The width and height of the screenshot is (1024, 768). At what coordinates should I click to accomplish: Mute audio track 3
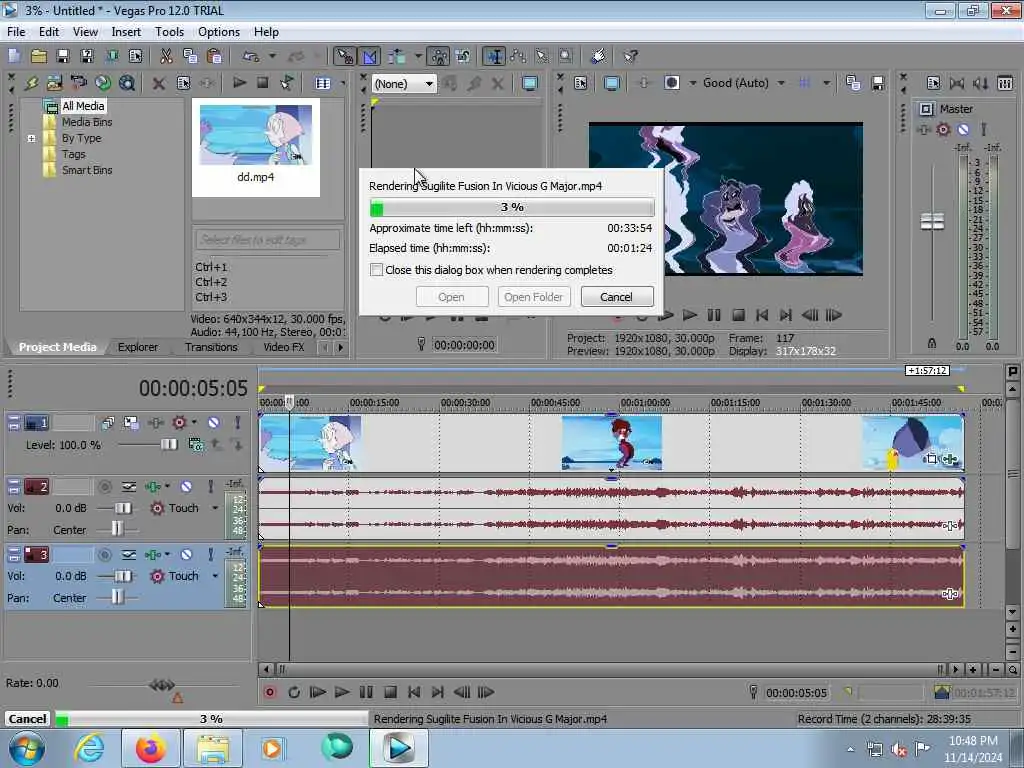pyautogui.click(x=186, y=554)
